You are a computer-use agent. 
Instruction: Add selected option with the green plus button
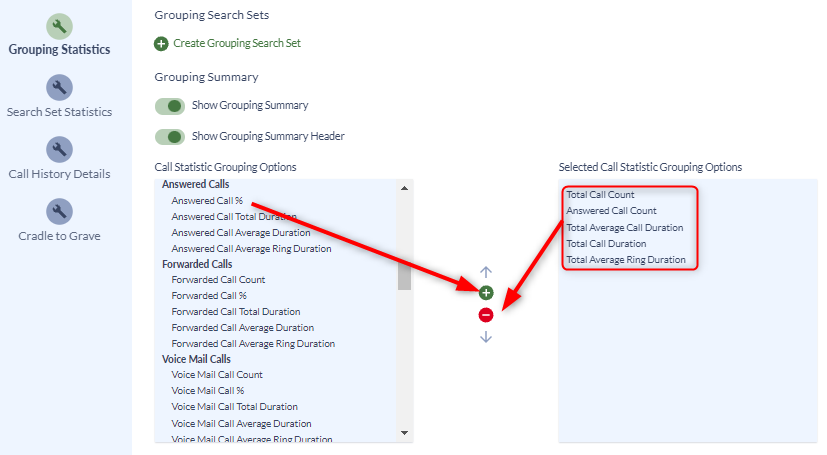click(x=486, y=293)
